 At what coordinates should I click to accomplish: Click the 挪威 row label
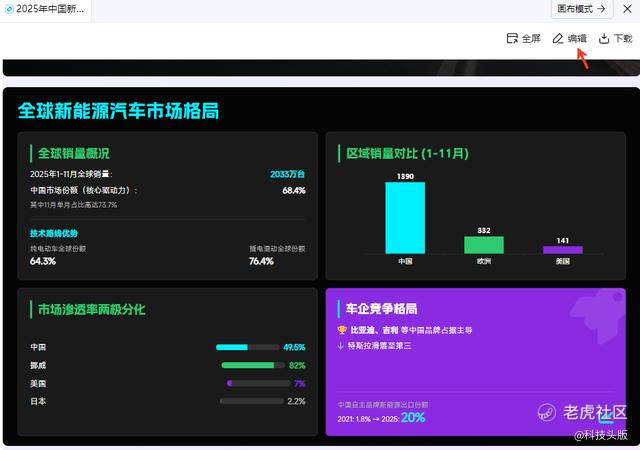coord(38,365)
